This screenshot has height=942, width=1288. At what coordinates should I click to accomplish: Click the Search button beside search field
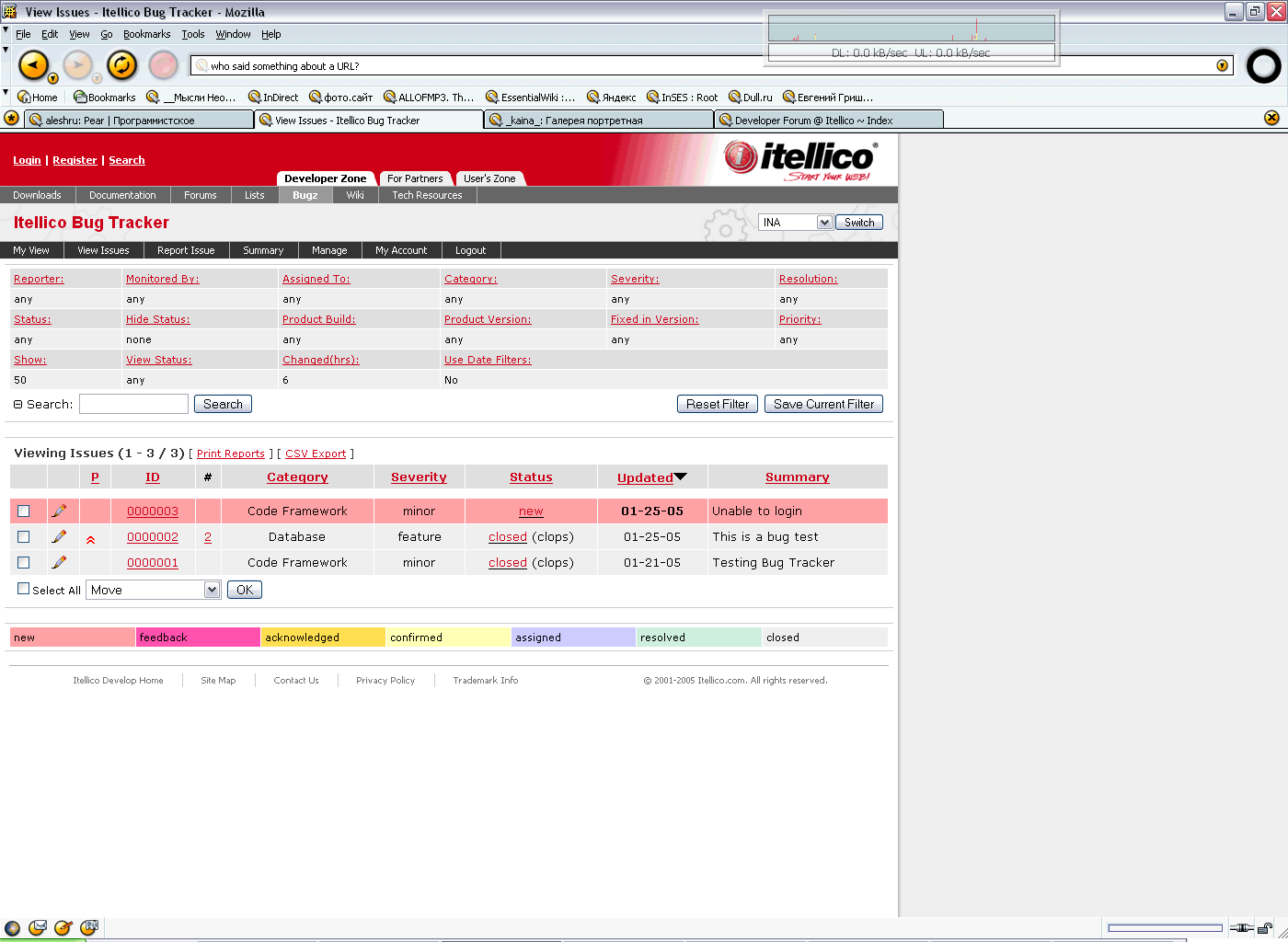pyautogui.click(x=223, y=404)
